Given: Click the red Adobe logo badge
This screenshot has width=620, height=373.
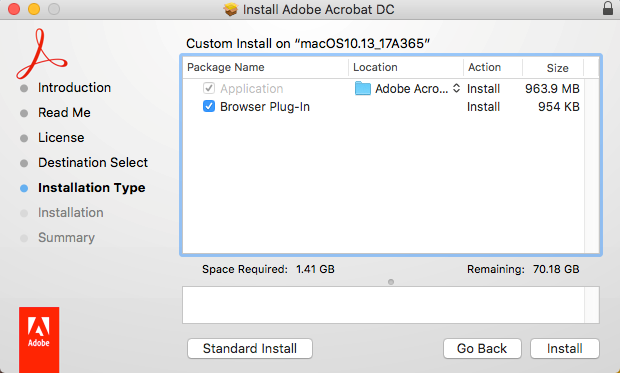Looking at the screenshot, I should pyautogui.click(x=39, y=339).
